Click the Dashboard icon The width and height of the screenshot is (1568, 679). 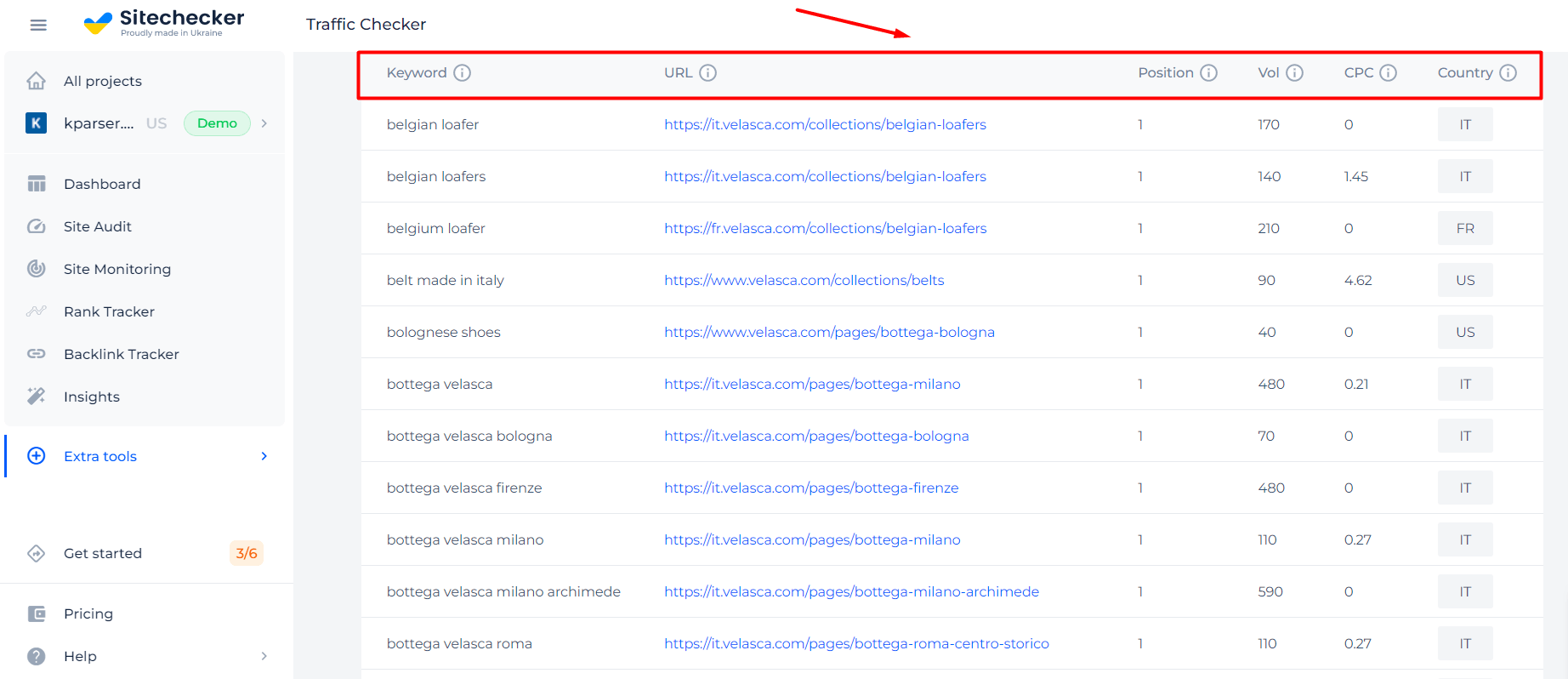point(36,184)
